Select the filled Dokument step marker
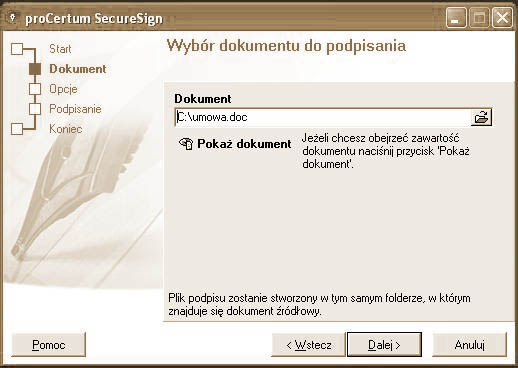This screenshot has height=368, width=518. coord(35,69)
